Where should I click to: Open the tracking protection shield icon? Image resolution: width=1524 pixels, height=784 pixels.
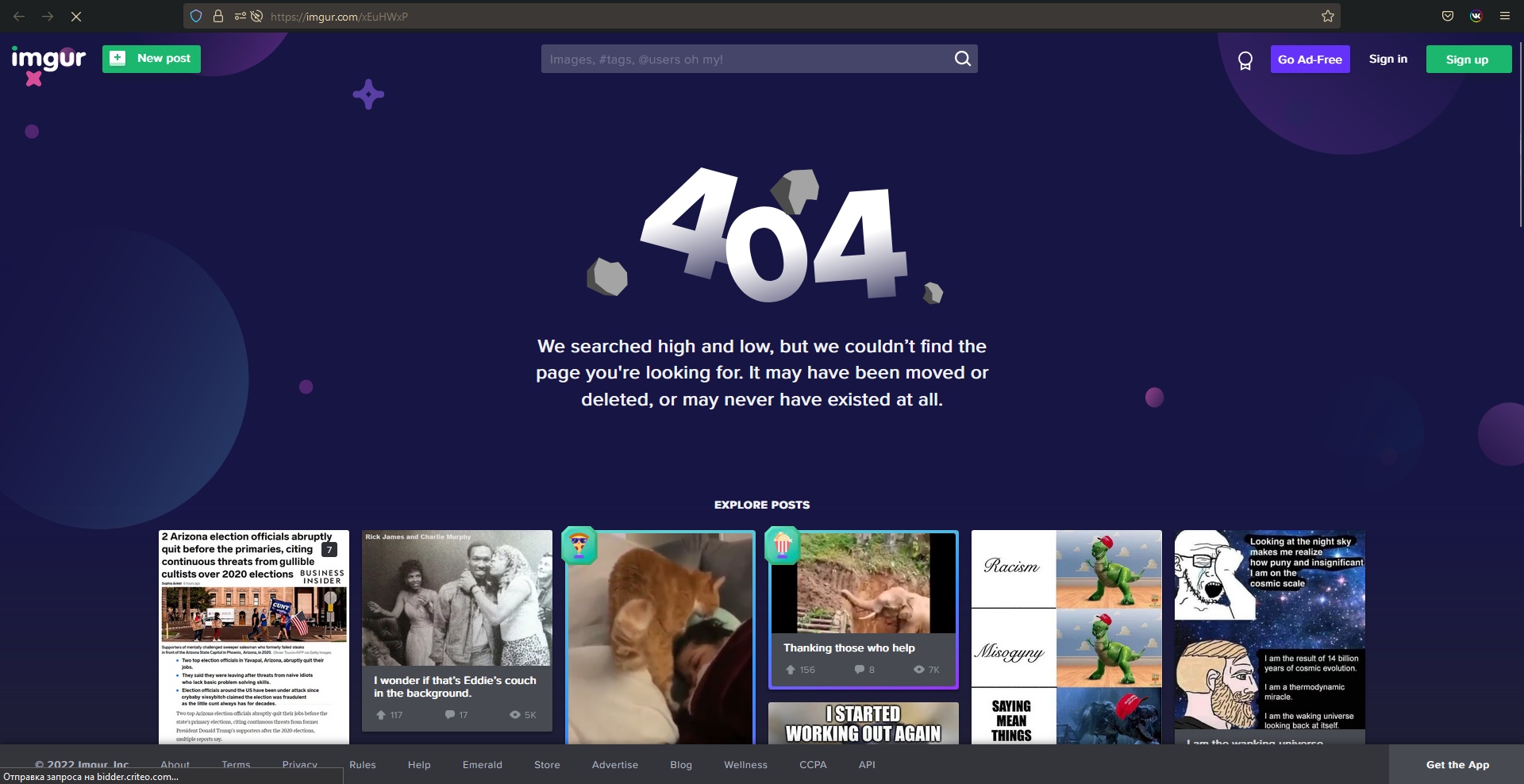click(196, 16)
